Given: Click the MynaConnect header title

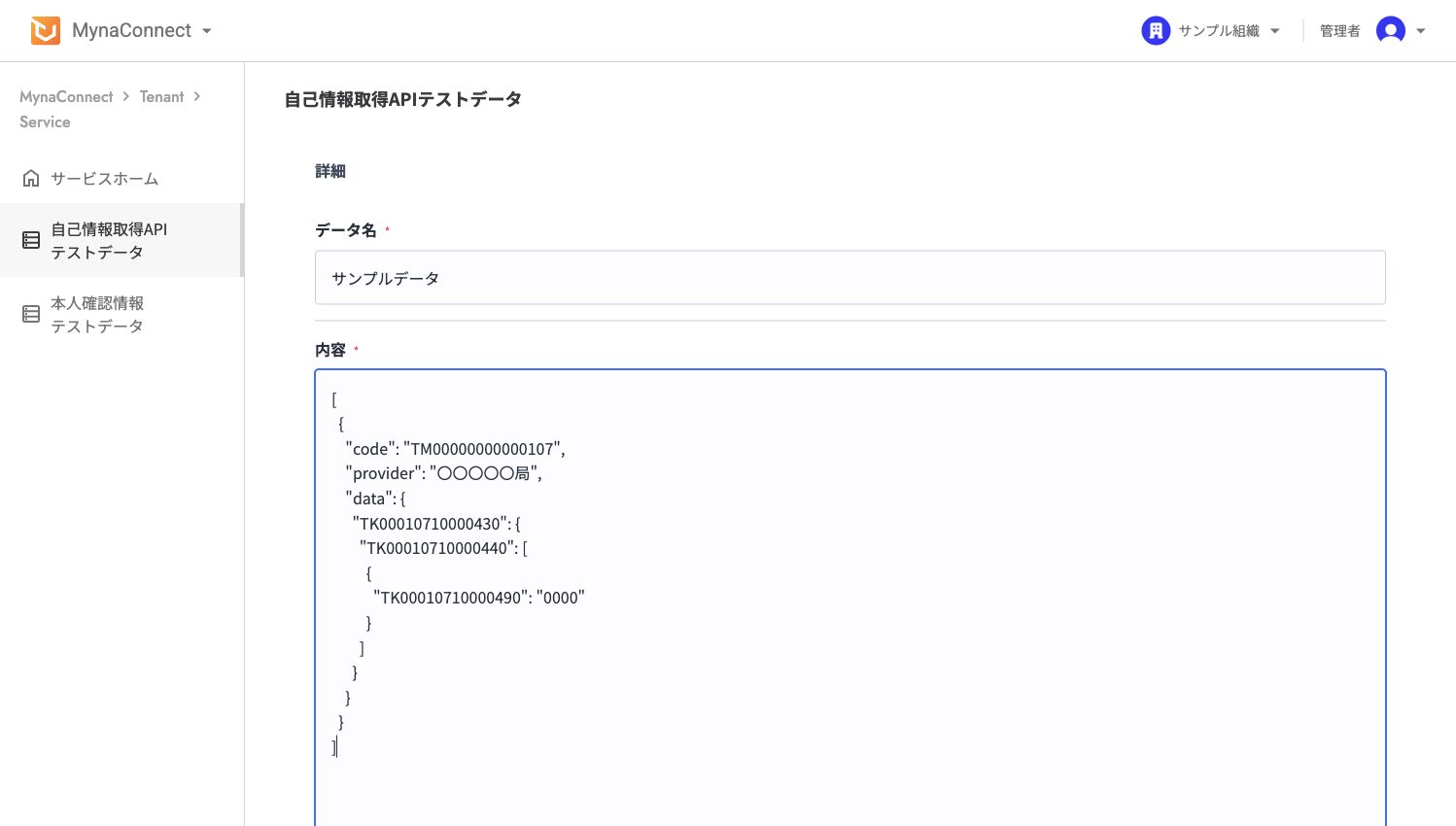Looking at the screenshot, I should coord(131,31).
